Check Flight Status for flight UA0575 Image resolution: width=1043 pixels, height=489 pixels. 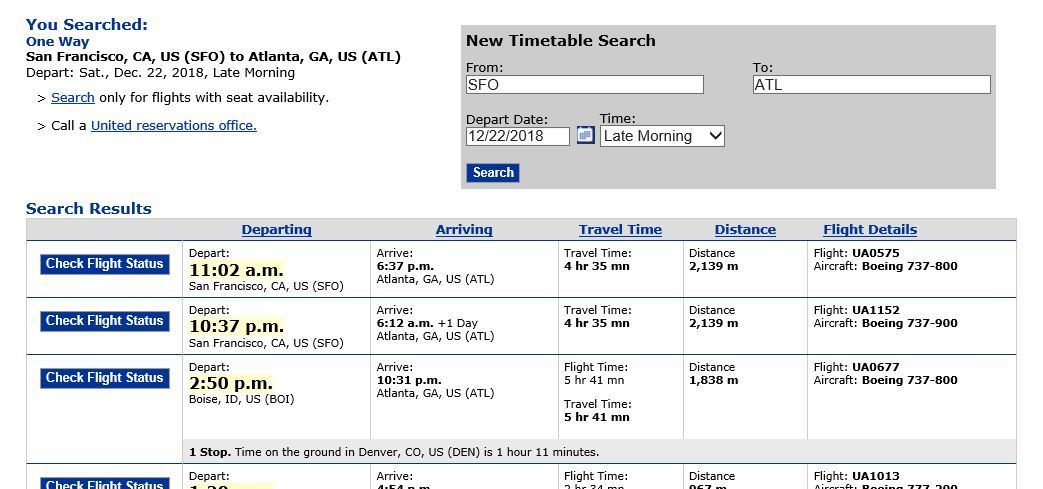(104, 264)
